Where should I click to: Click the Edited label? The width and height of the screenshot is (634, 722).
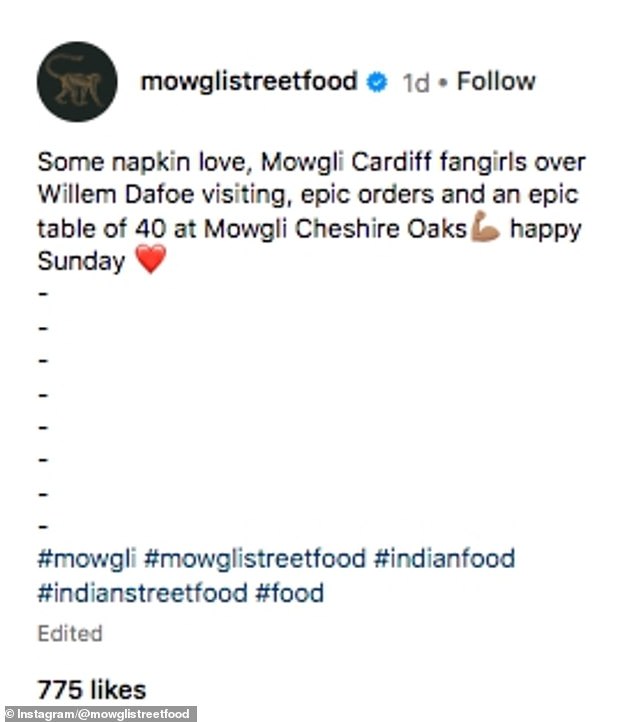(x=70, y=634)
